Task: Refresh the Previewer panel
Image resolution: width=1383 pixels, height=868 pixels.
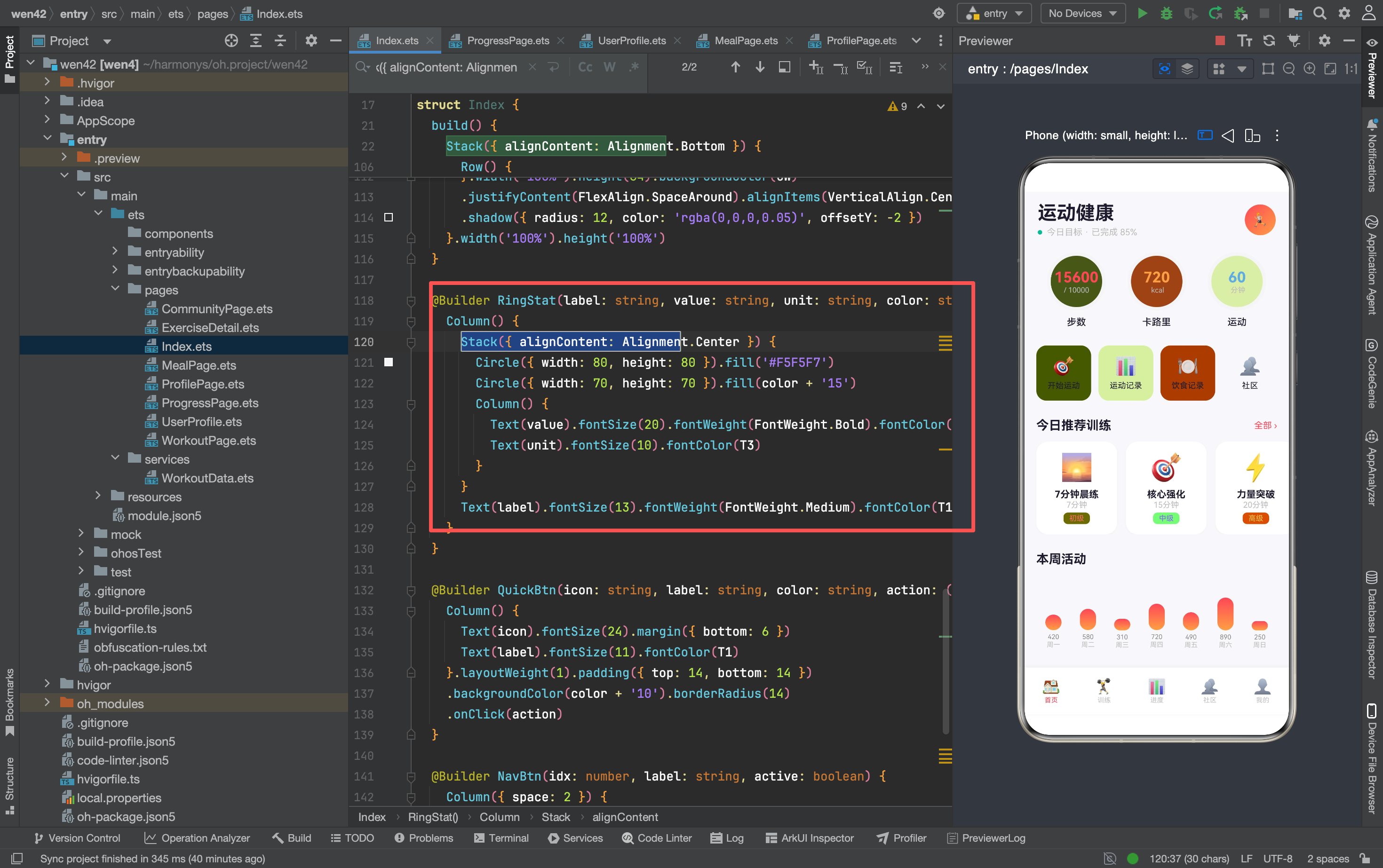Action: [x=1269, y=41]
